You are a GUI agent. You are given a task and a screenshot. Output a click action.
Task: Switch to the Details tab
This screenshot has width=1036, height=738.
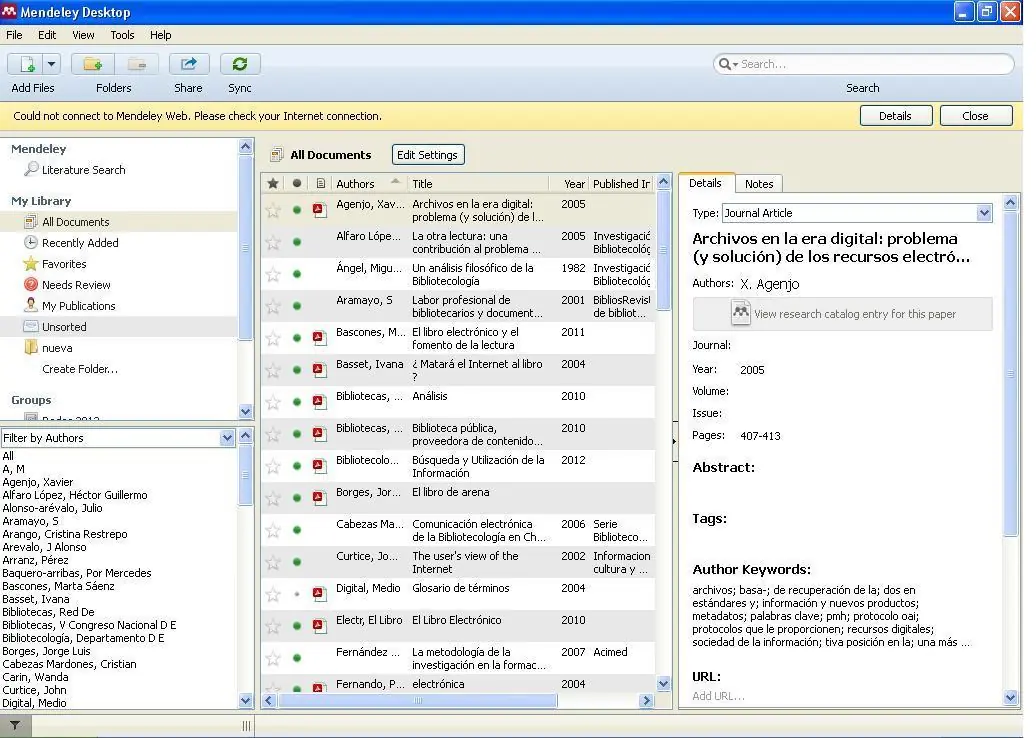706,183
